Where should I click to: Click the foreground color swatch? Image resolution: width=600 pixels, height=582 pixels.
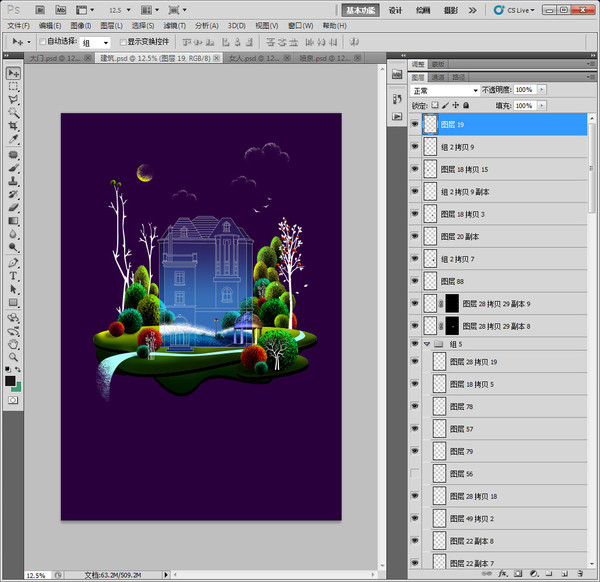(x=10, y=380)
